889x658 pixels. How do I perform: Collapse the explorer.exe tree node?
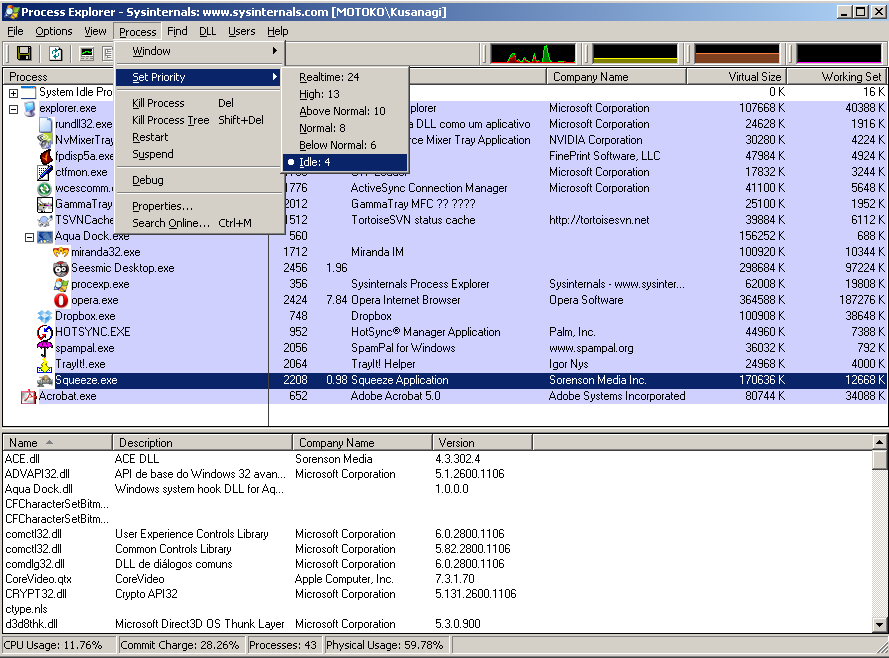pos(14,109)
